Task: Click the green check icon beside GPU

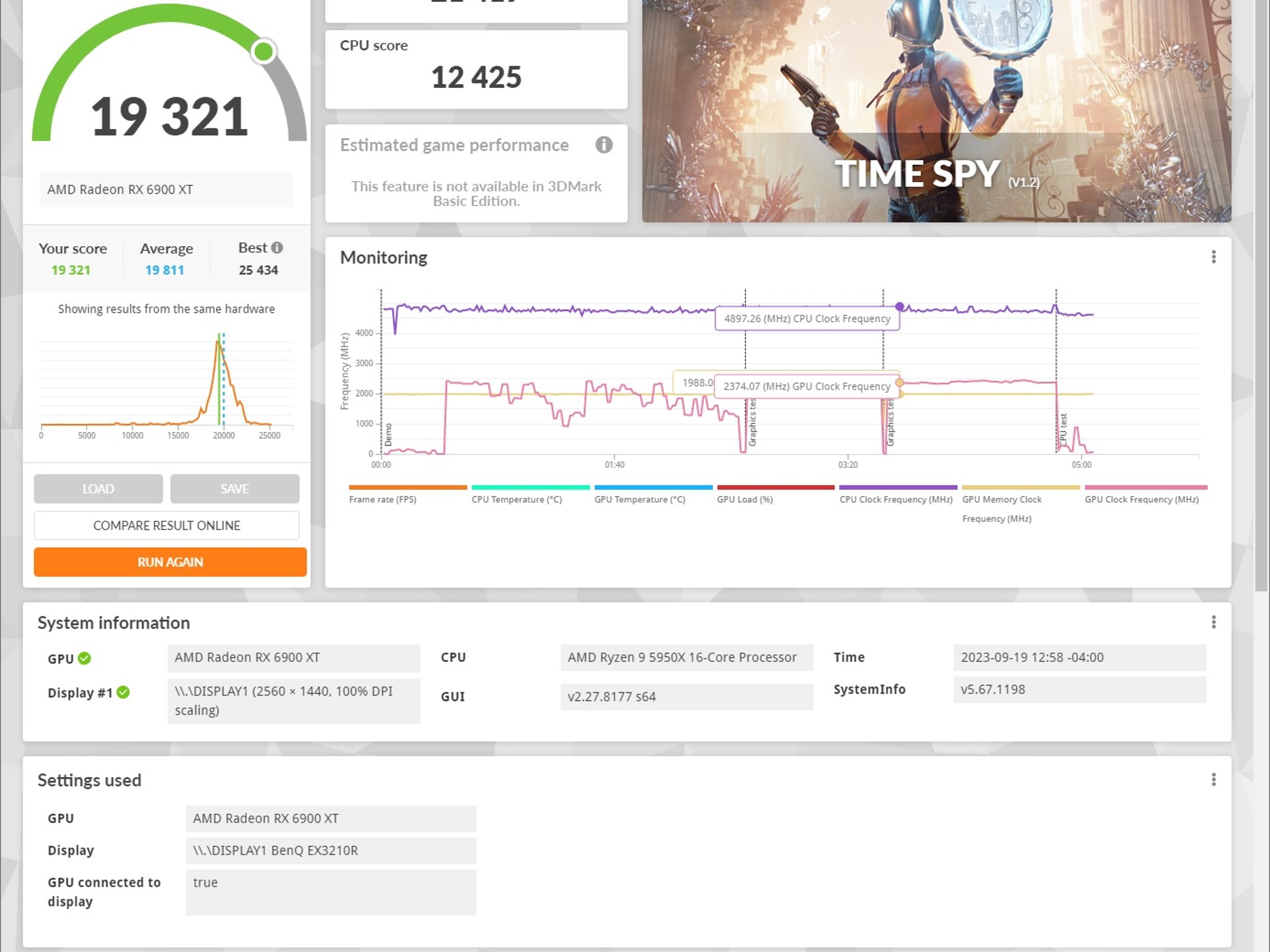Action: [84, 658]
